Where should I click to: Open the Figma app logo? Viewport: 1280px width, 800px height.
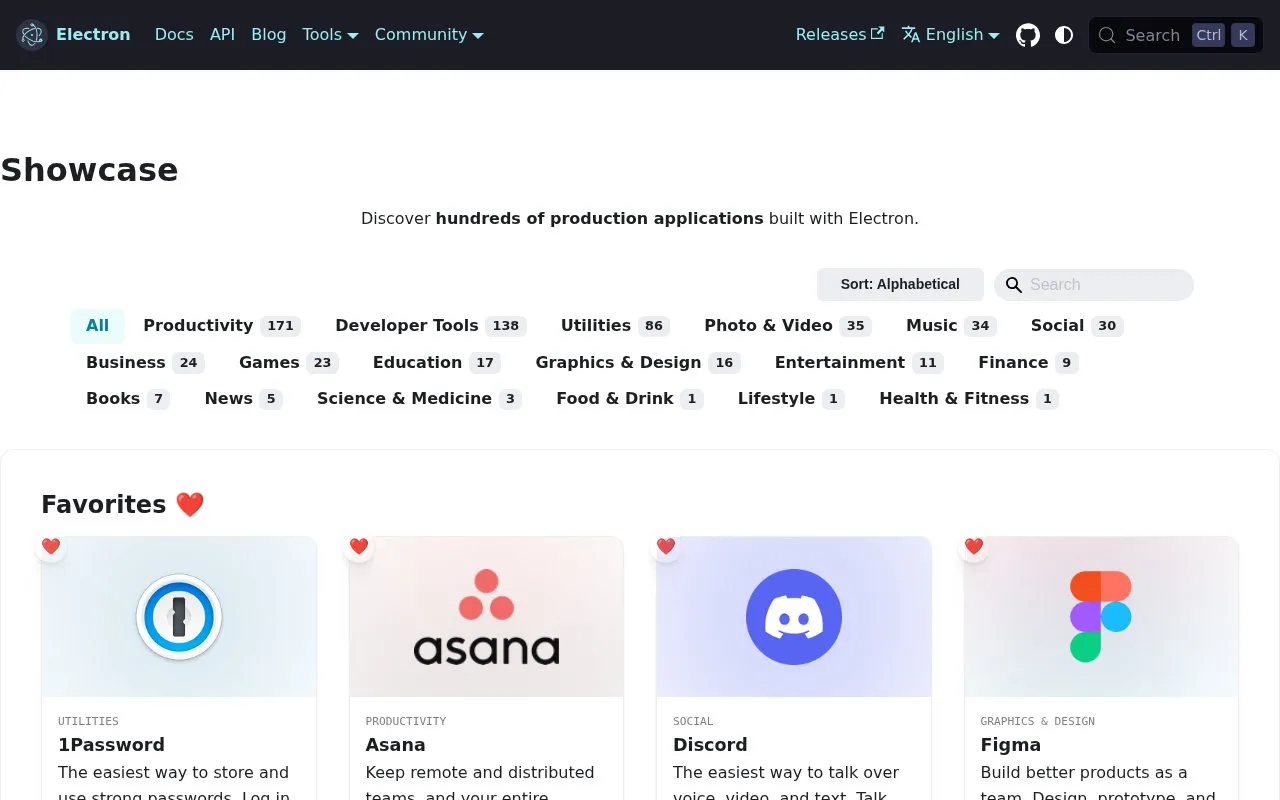[x=1101, y=617]
